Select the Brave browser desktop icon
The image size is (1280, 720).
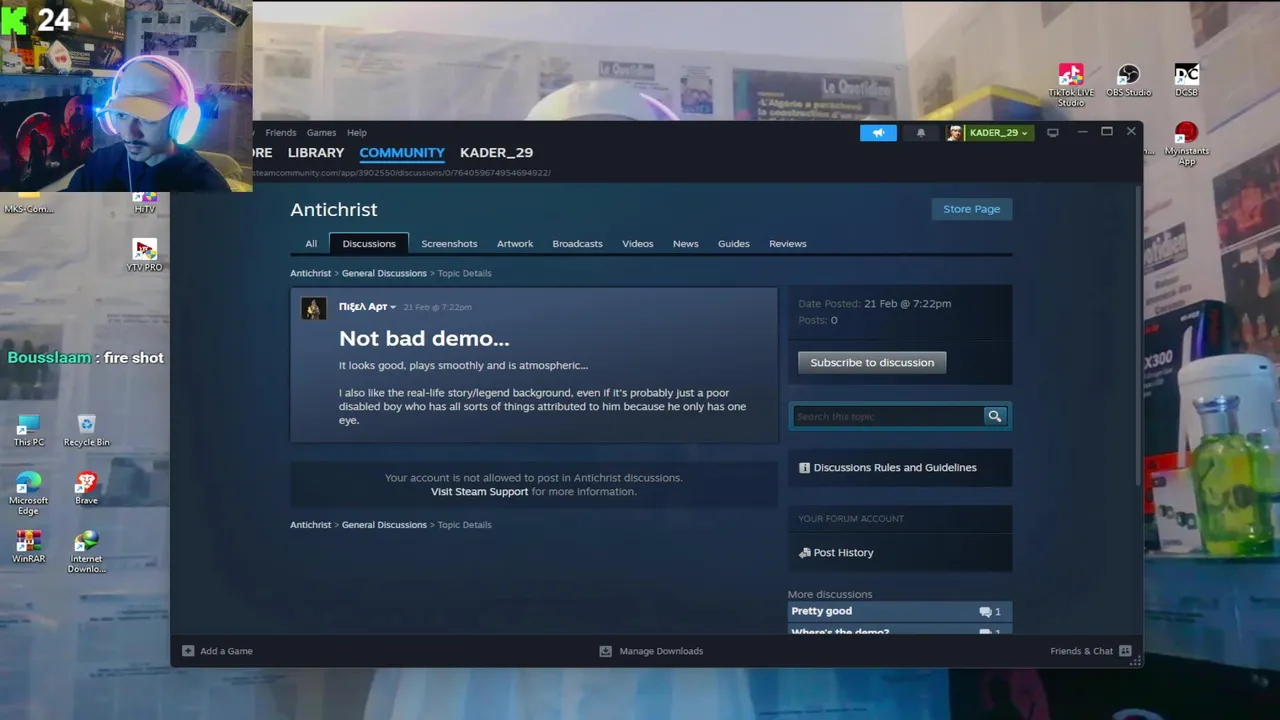pos(86,488)
